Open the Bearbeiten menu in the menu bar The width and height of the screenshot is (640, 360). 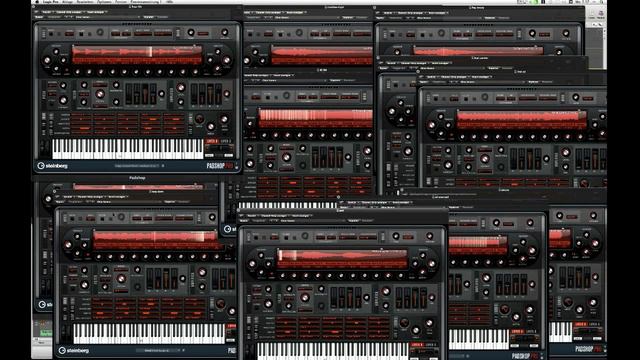[x=86, y=2]
